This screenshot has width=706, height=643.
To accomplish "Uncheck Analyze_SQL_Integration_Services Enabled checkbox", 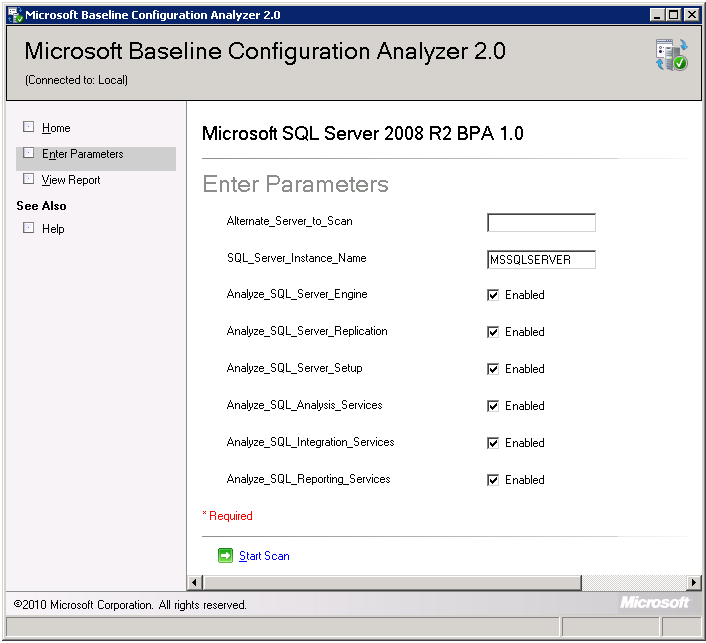I will coord(493,443).
